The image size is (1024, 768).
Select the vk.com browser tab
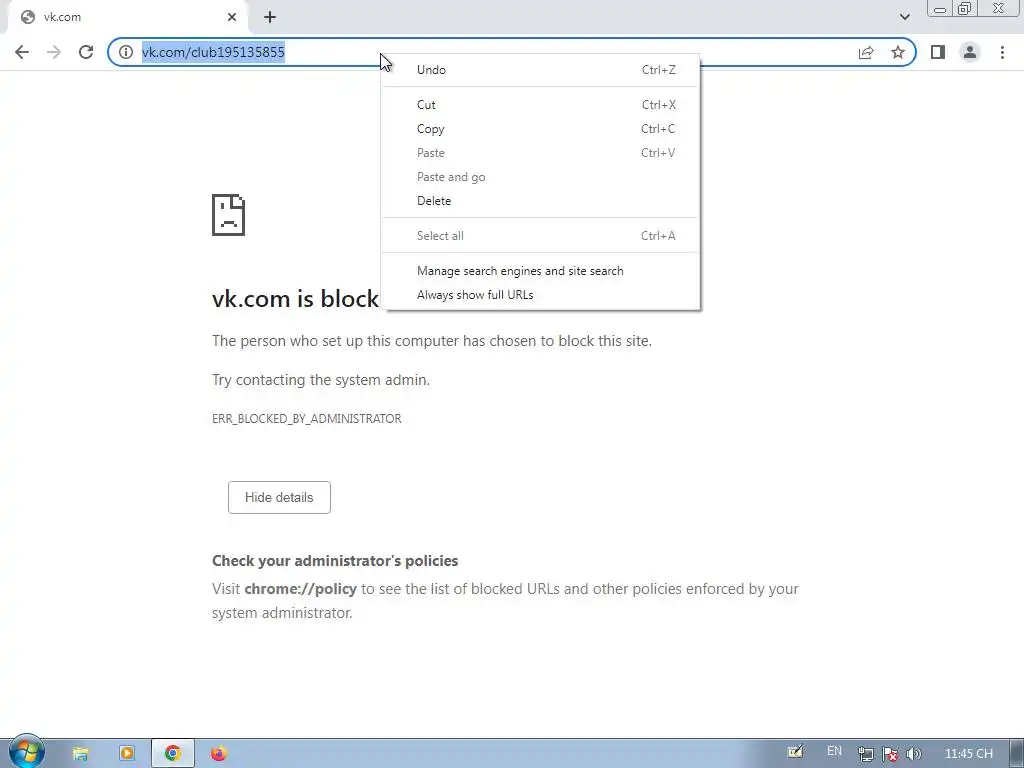click(127, 17)
